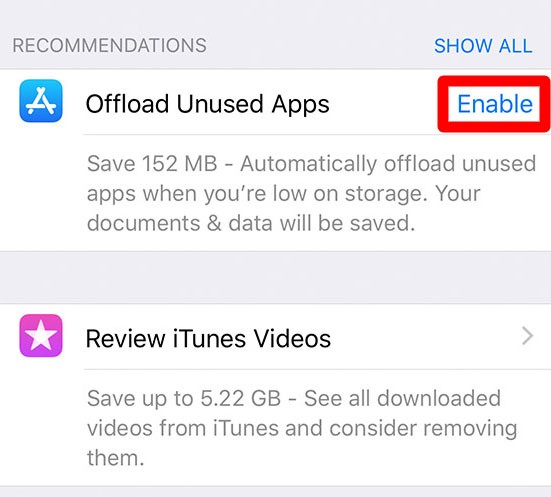Click the separator line under Offload Unused Apps
Screen dimensions: 551x497
coord(317,134)
